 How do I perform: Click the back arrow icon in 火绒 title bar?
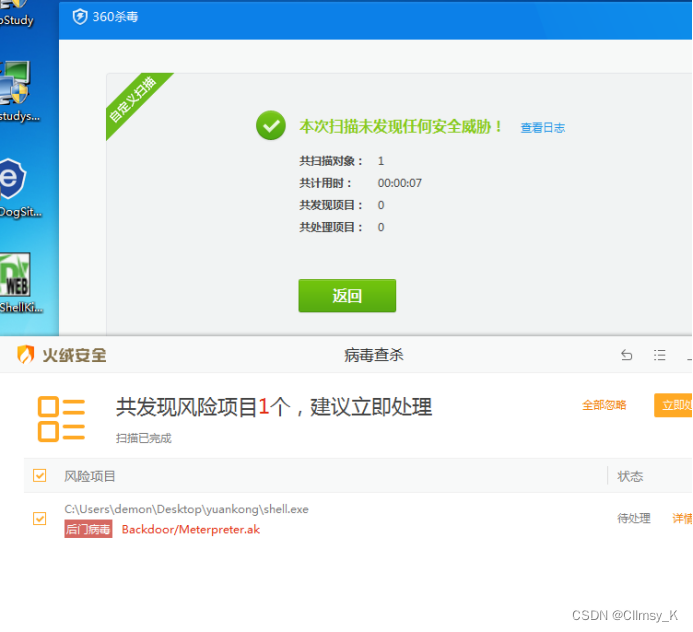click(626, 355)
